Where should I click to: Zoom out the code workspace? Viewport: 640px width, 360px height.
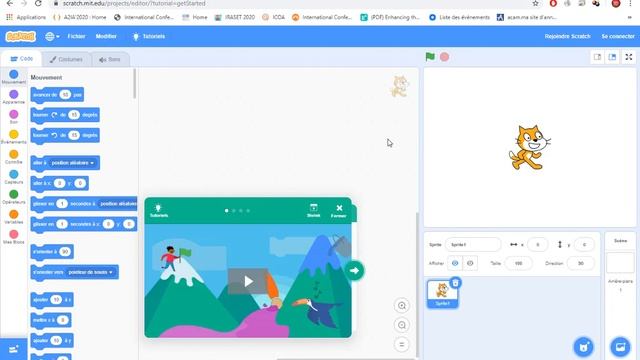pyautogui.click(x=402, y=325)
